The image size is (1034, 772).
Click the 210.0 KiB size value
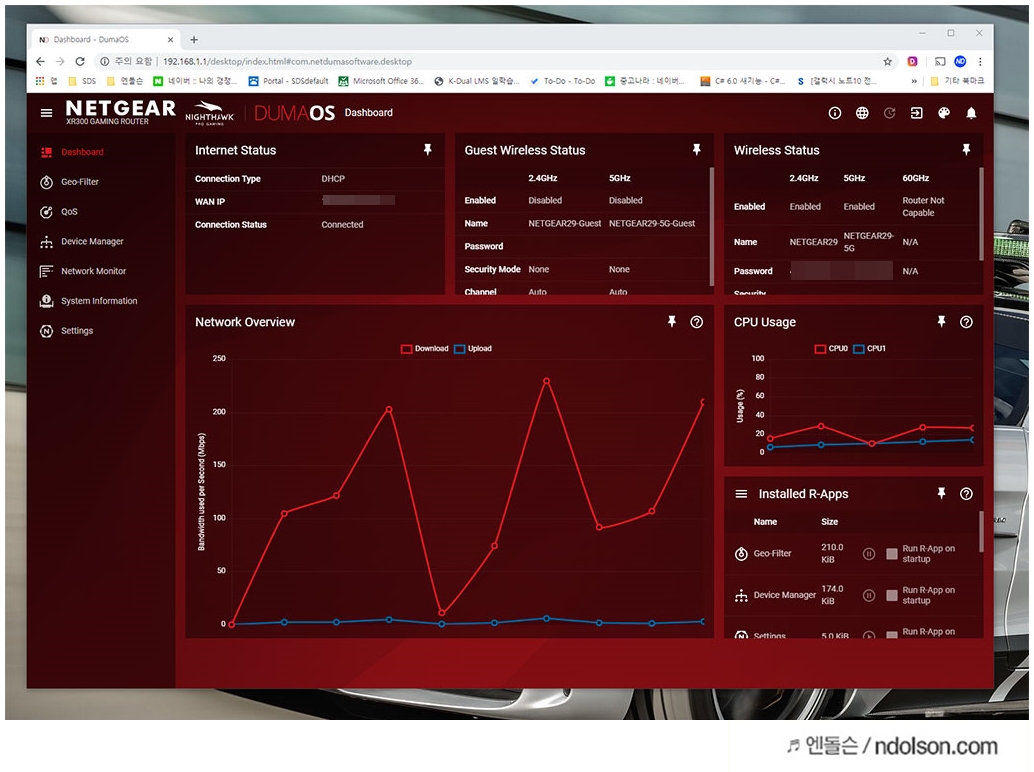pos(832,554)
